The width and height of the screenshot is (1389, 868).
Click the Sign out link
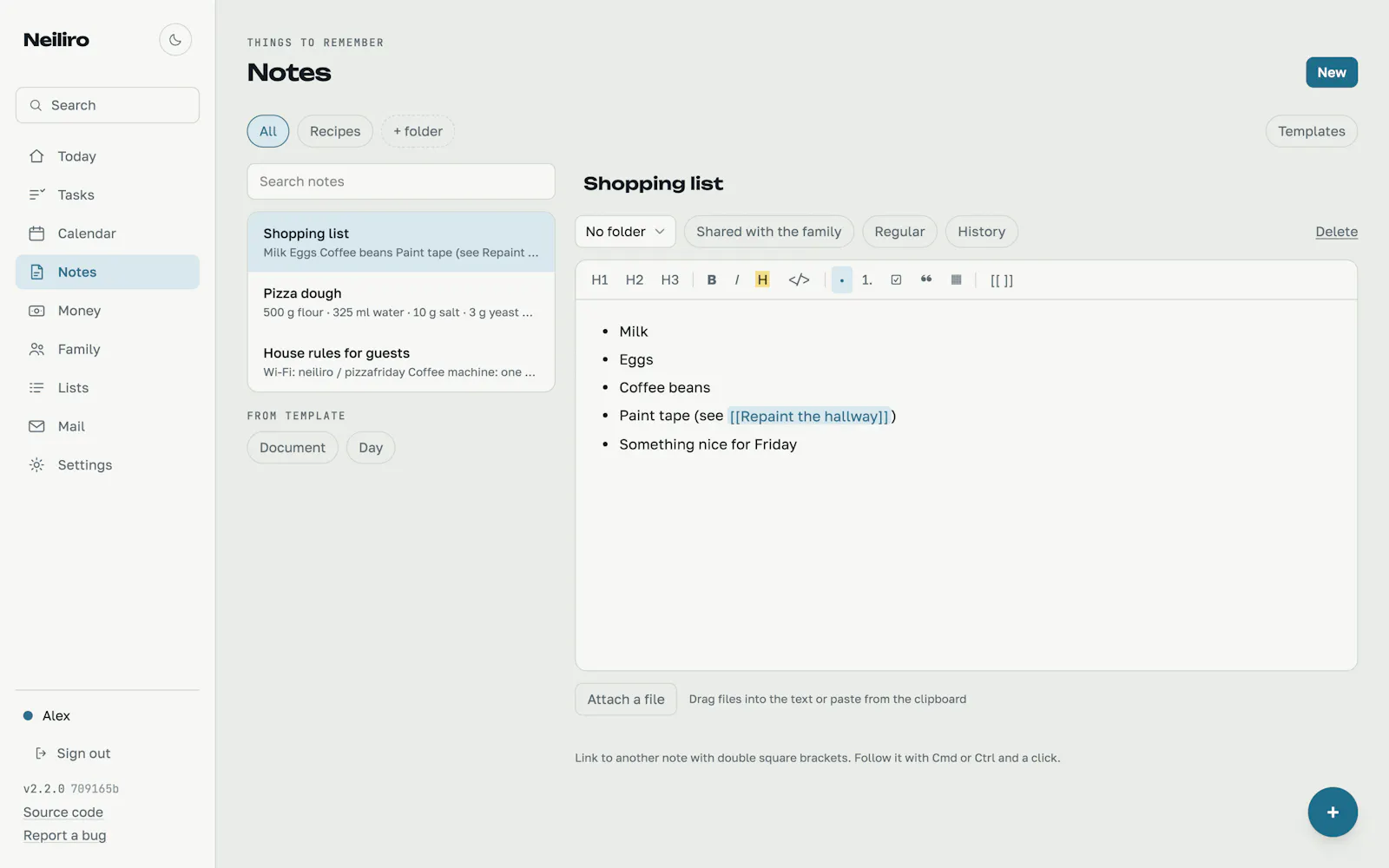tap(73, 753)
